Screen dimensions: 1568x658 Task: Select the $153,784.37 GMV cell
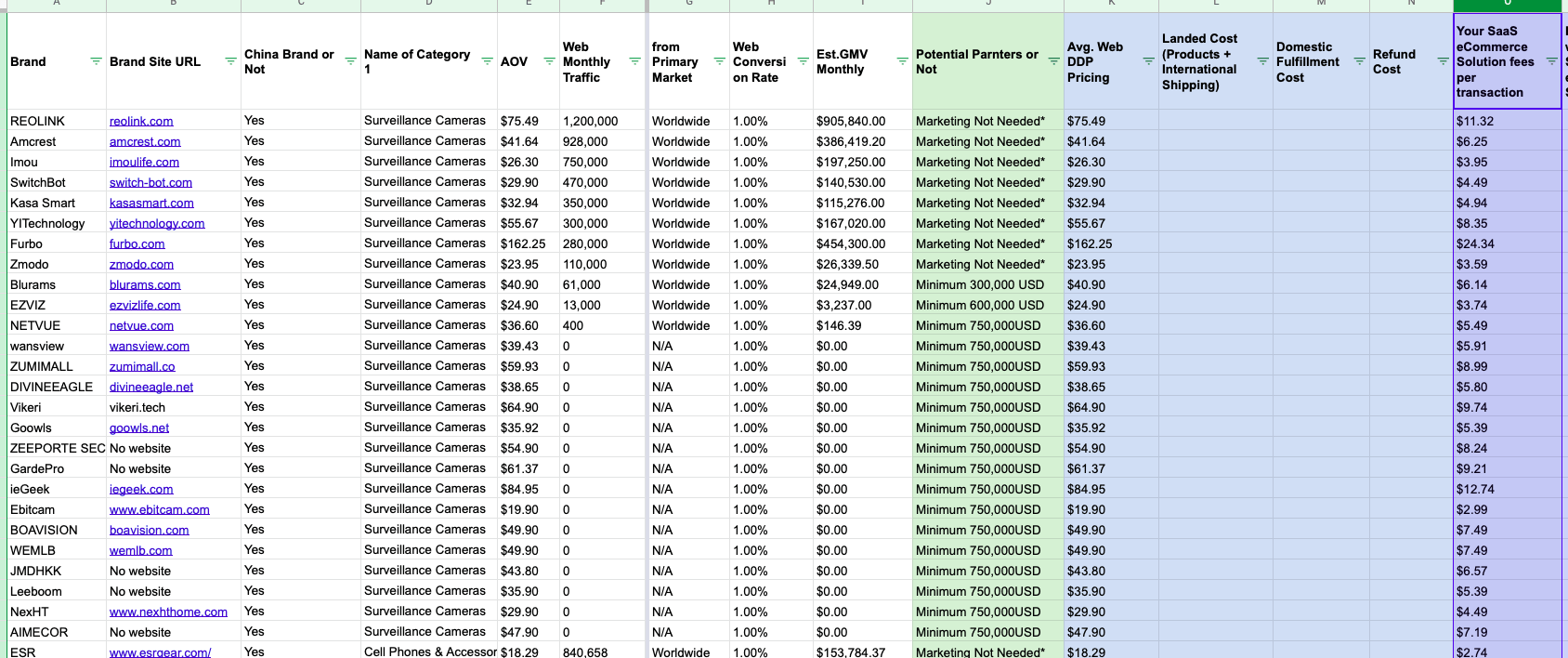863,651
